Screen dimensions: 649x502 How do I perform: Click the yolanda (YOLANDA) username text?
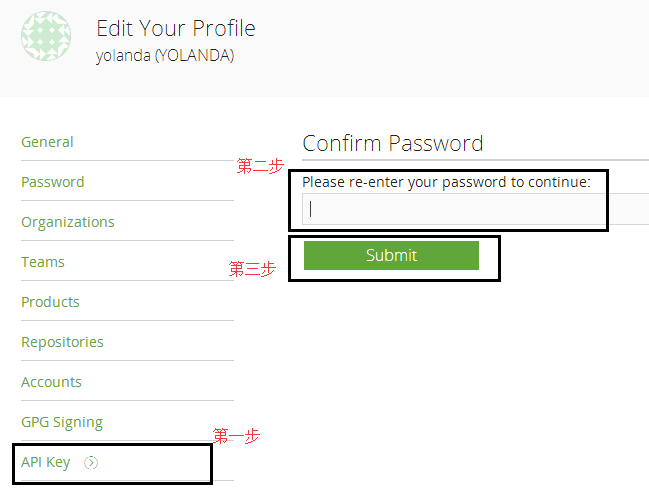tap(165, 56)
